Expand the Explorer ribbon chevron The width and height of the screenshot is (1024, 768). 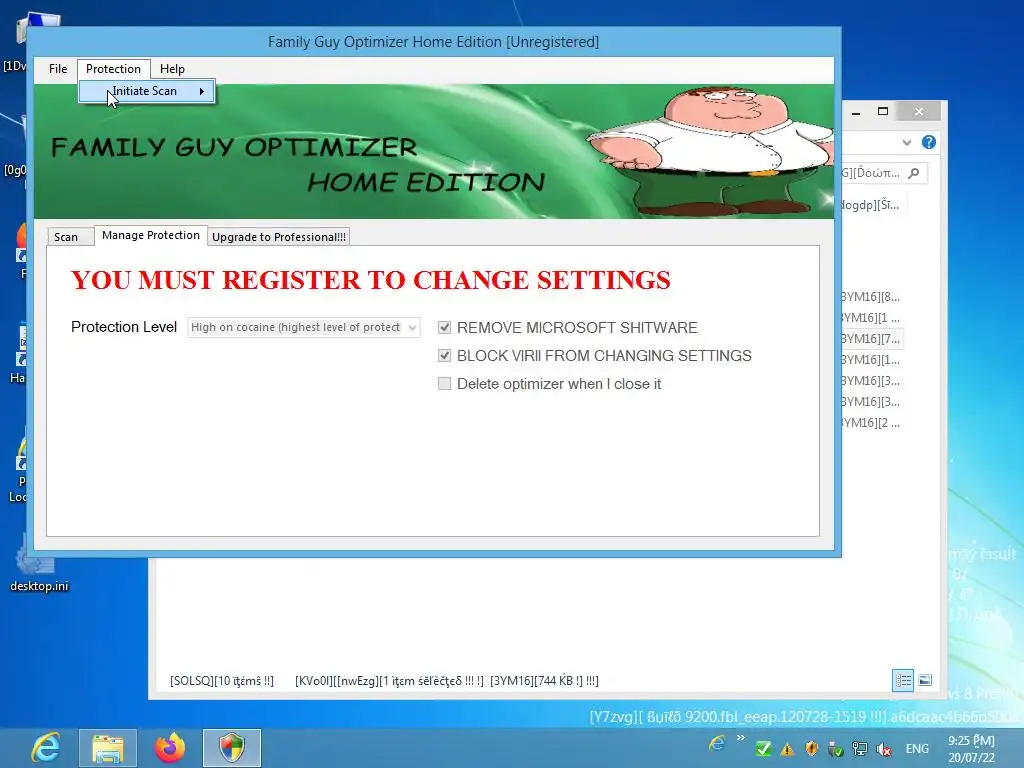pyautogui.click(x=906, y=142)
